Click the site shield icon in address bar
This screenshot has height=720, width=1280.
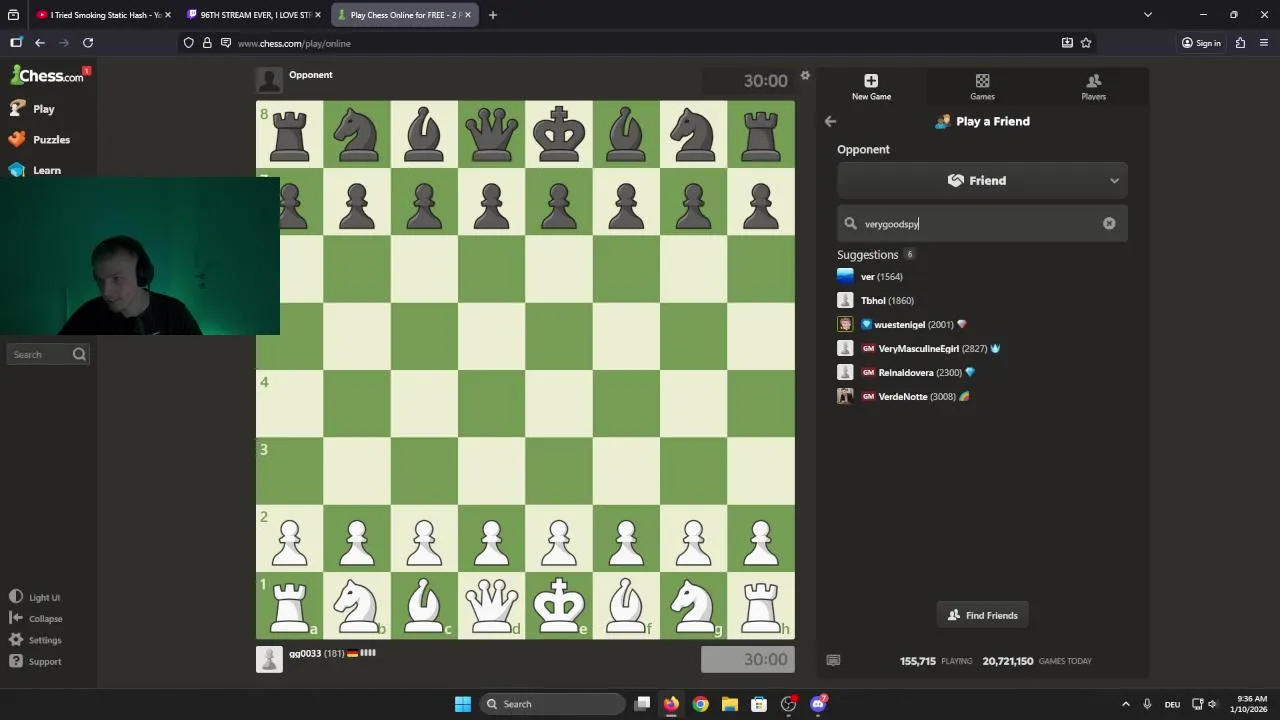click(x=189, y=43)
